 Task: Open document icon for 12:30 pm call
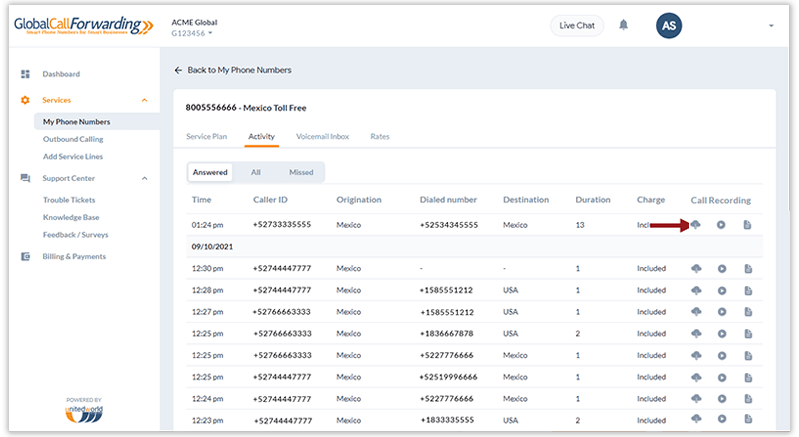tap(748, 268)
